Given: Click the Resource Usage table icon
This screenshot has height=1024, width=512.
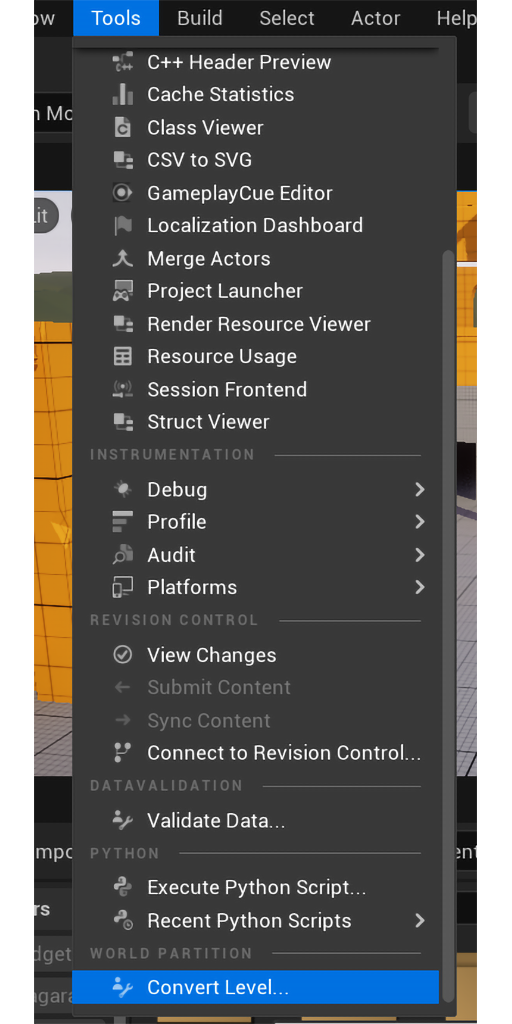Looking at the screenshot, I should tap(123, 357).
